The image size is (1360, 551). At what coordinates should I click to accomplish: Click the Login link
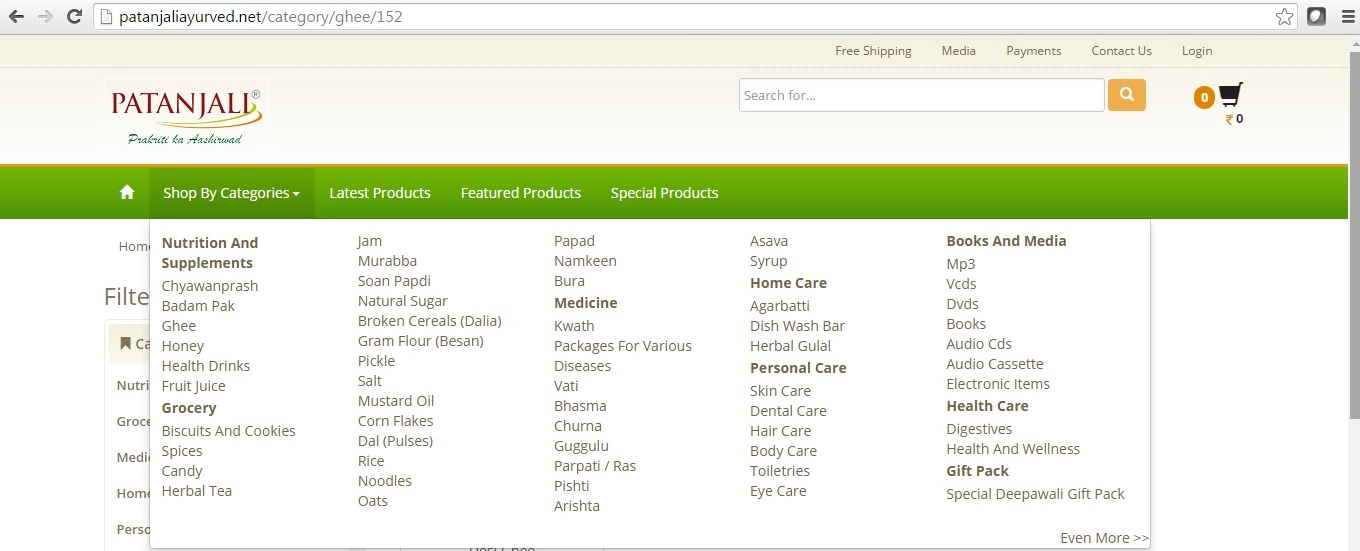click(x=1196, y=51)
